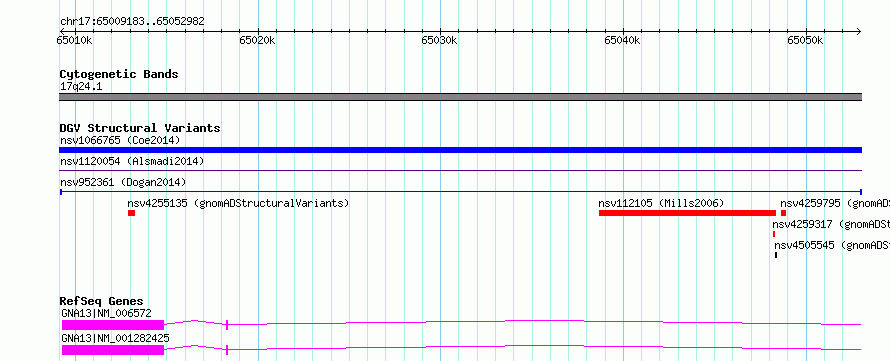Select the nsv4255135 small red variant block

tap(131, 213)
